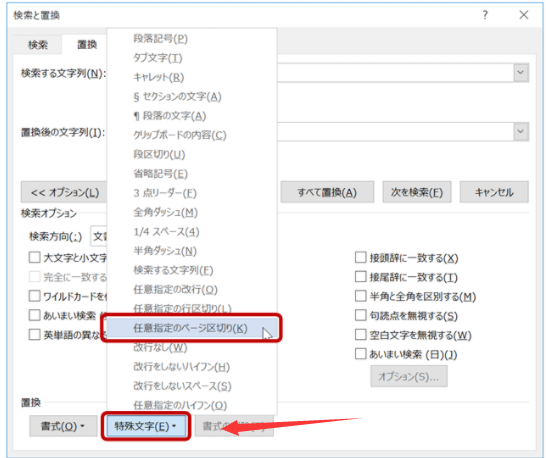
Task: Select the 置換 tab
Action: pyautogui.click(x=87, y=45)
